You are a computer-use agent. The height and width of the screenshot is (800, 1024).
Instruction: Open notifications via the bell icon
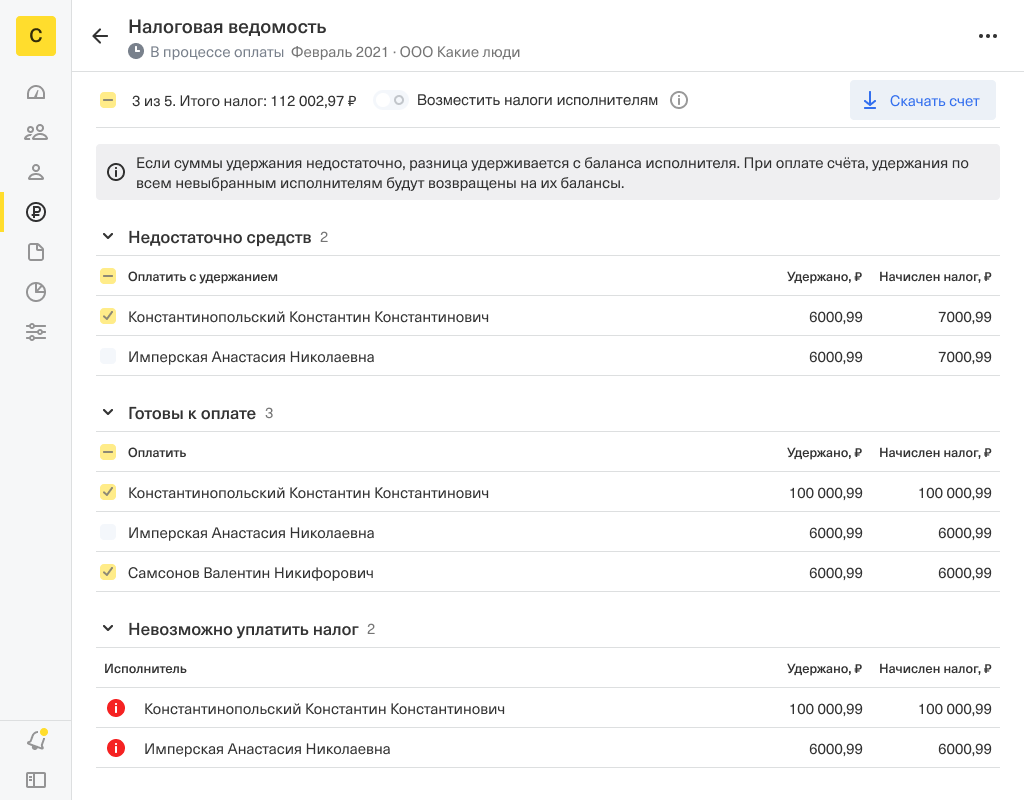36,740
